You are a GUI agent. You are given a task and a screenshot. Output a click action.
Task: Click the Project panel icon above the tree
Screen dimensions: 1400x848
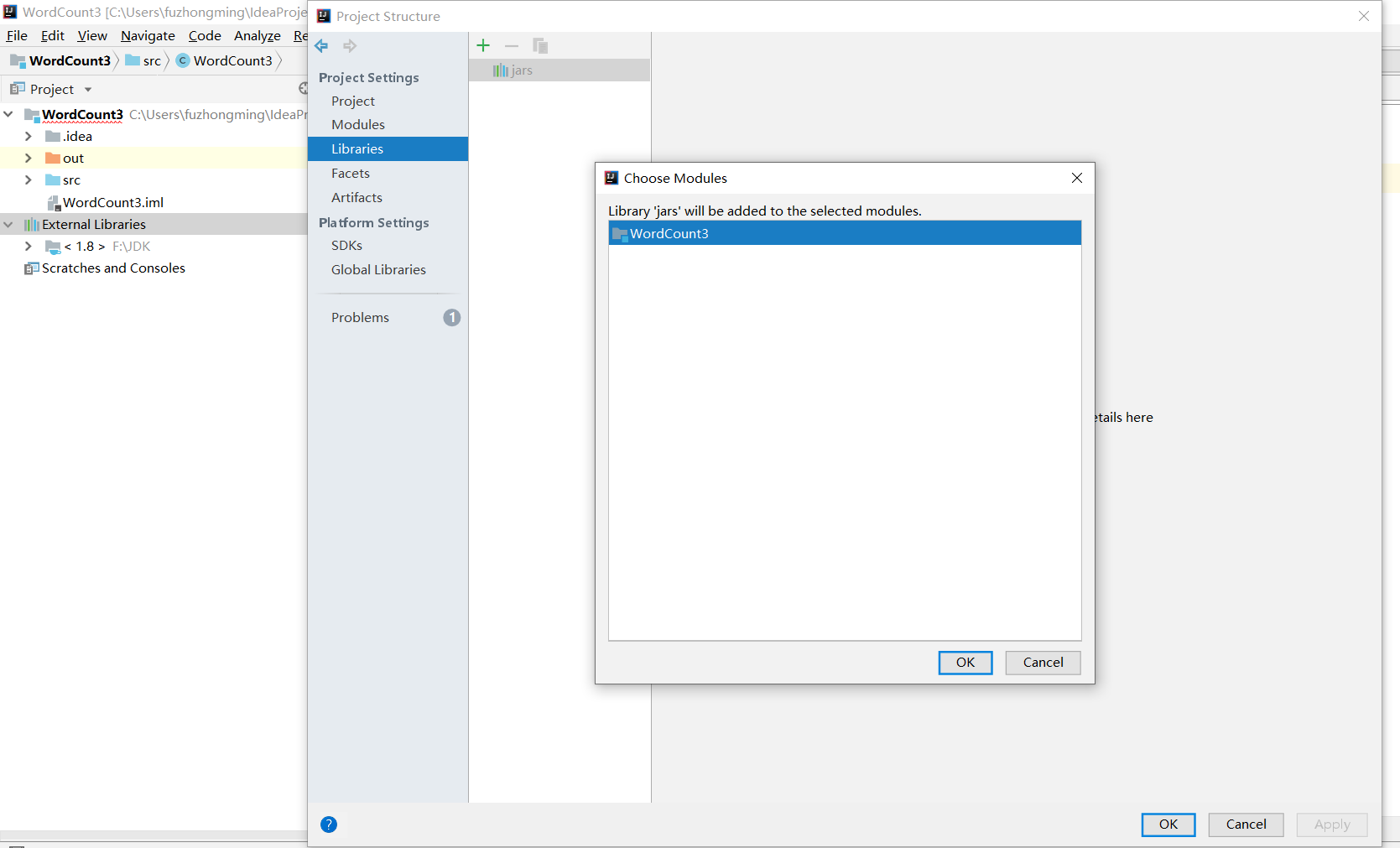point(18,89)
